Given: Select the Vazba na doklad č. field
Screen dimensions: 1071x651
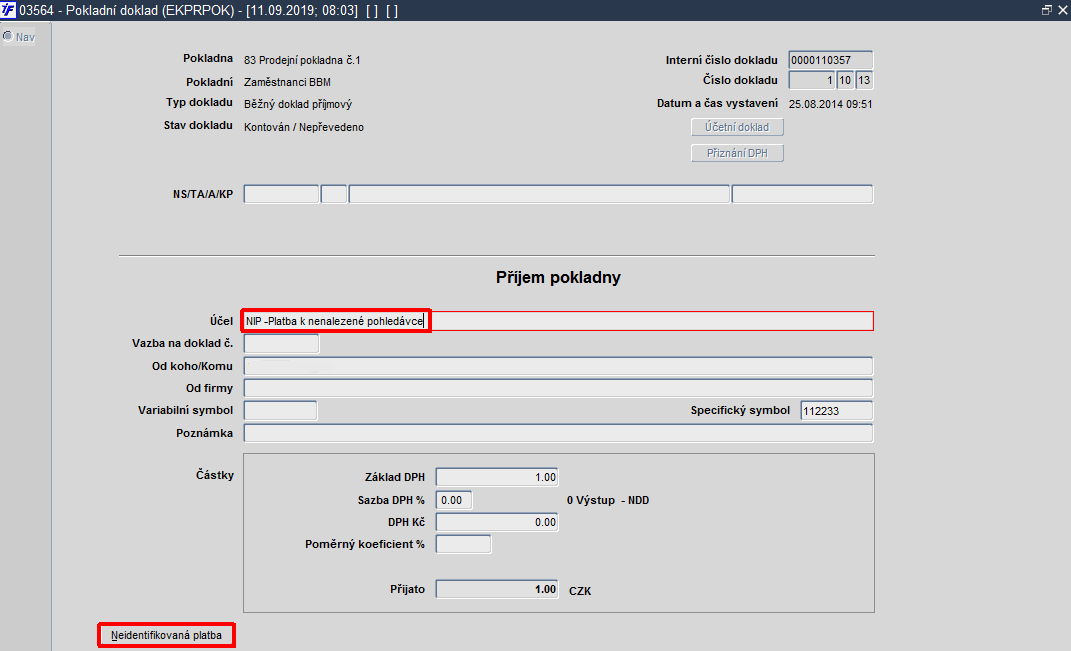Looking at the screenshot, I should coord(281,344).
